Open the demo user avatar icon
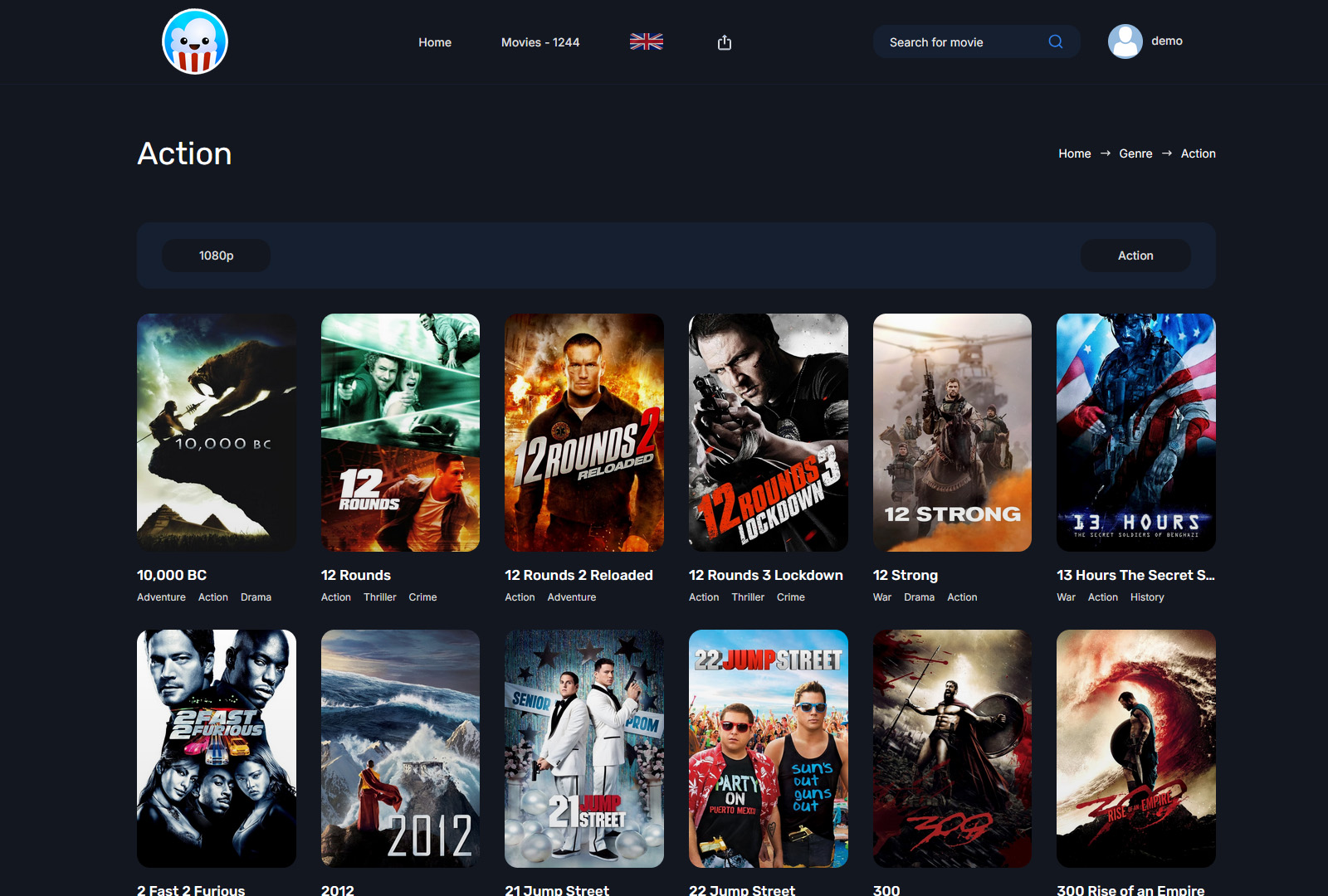Viewport: 1328px width, 896px height. (x=1125, y=41)
